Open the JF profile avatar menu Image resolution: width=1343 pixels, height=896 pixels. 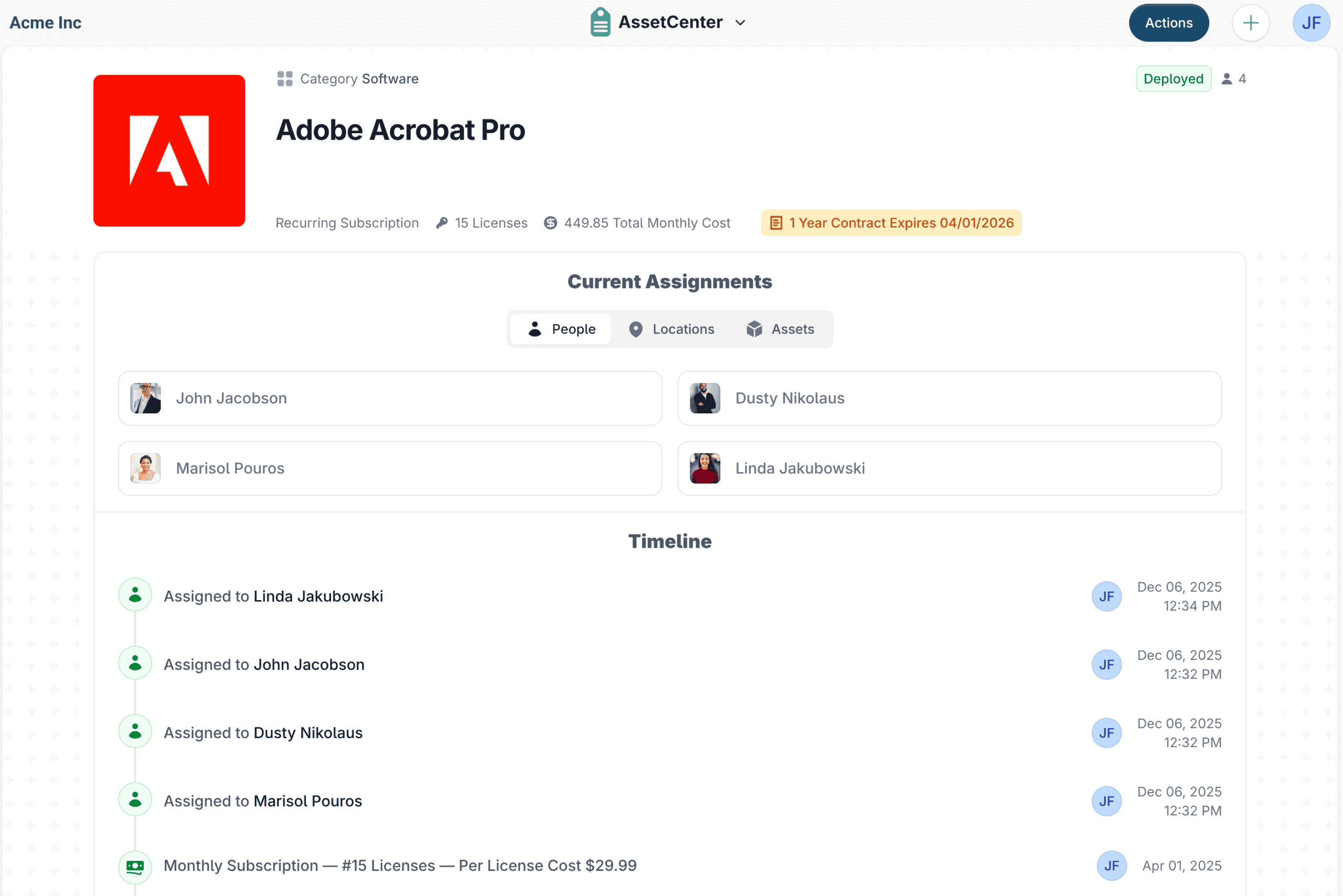1311,23
